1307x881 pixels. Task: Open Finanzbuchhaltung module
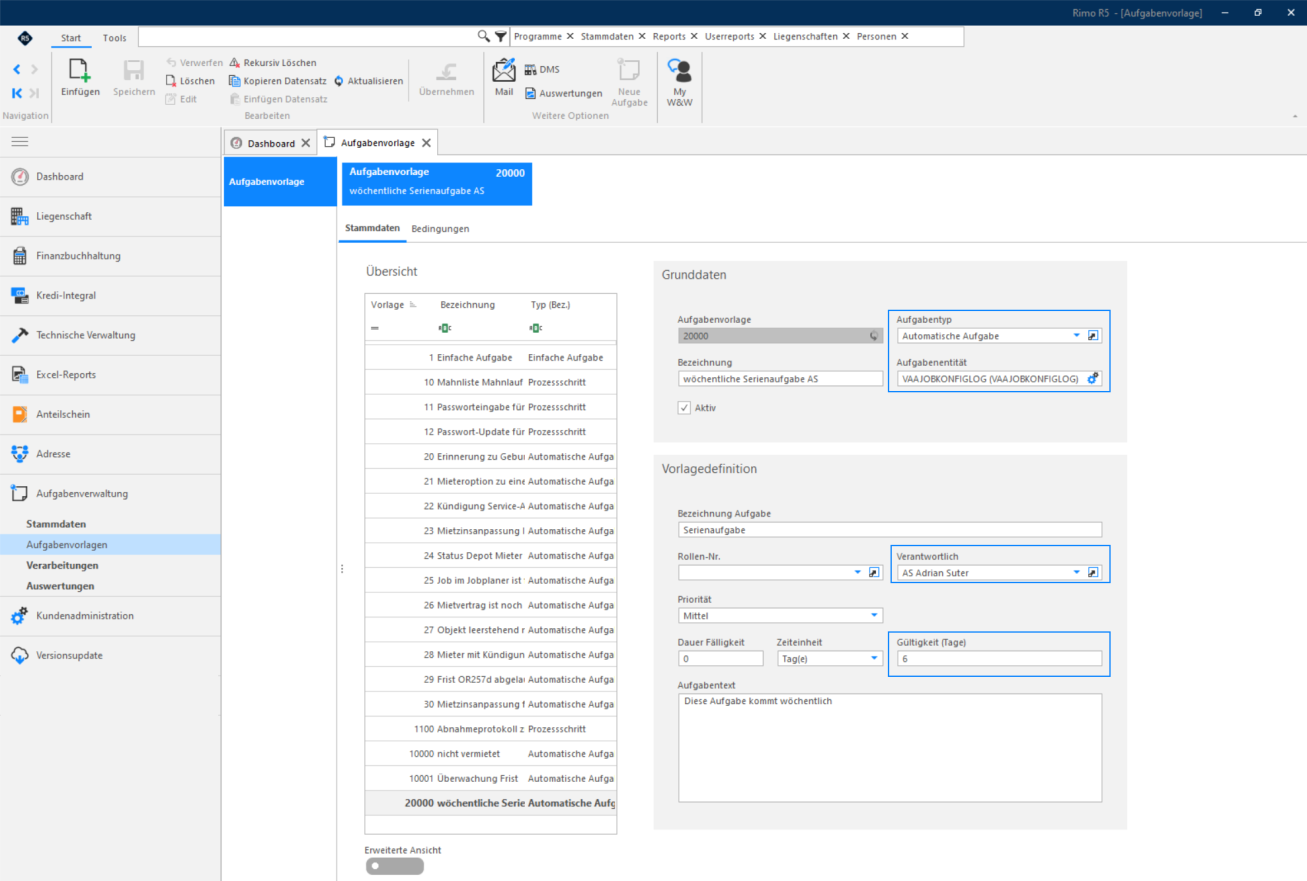pos(110,256)
